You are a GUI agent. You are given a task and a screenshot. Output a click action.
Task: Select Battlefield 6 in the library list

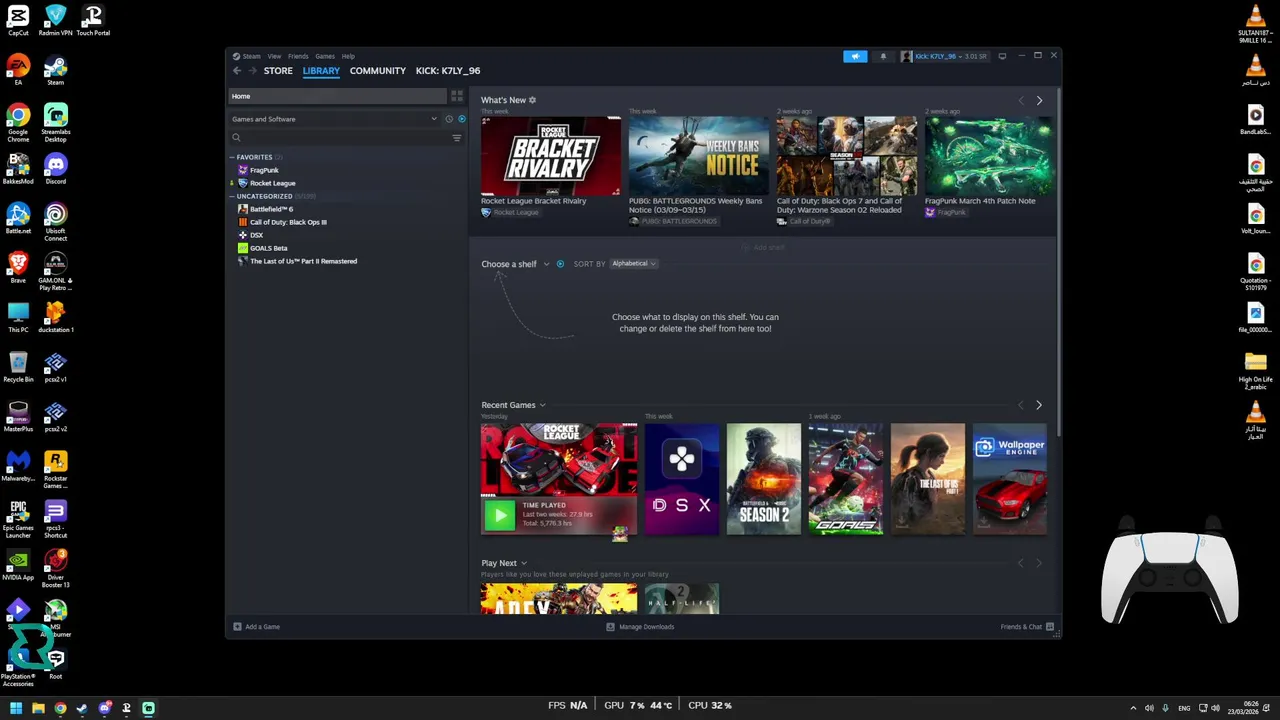click(271, 209)
